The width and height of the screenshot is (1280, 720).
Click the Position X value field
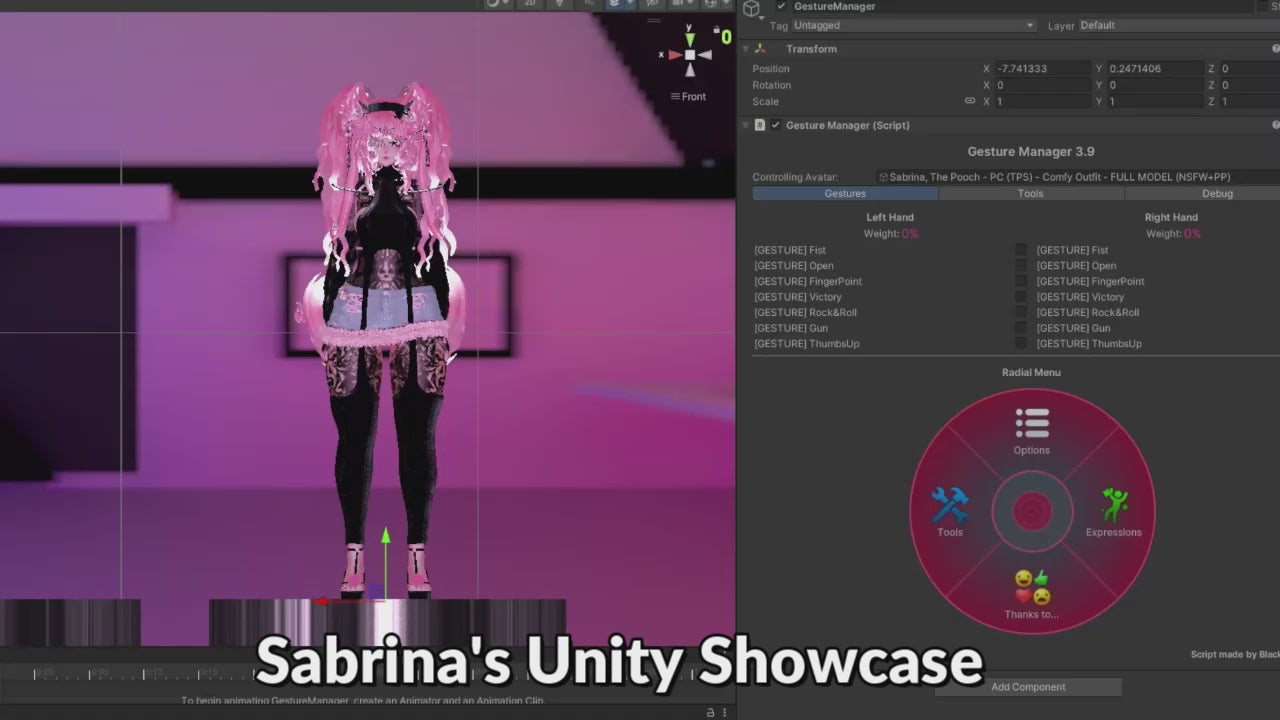(x=1040, y=69)
